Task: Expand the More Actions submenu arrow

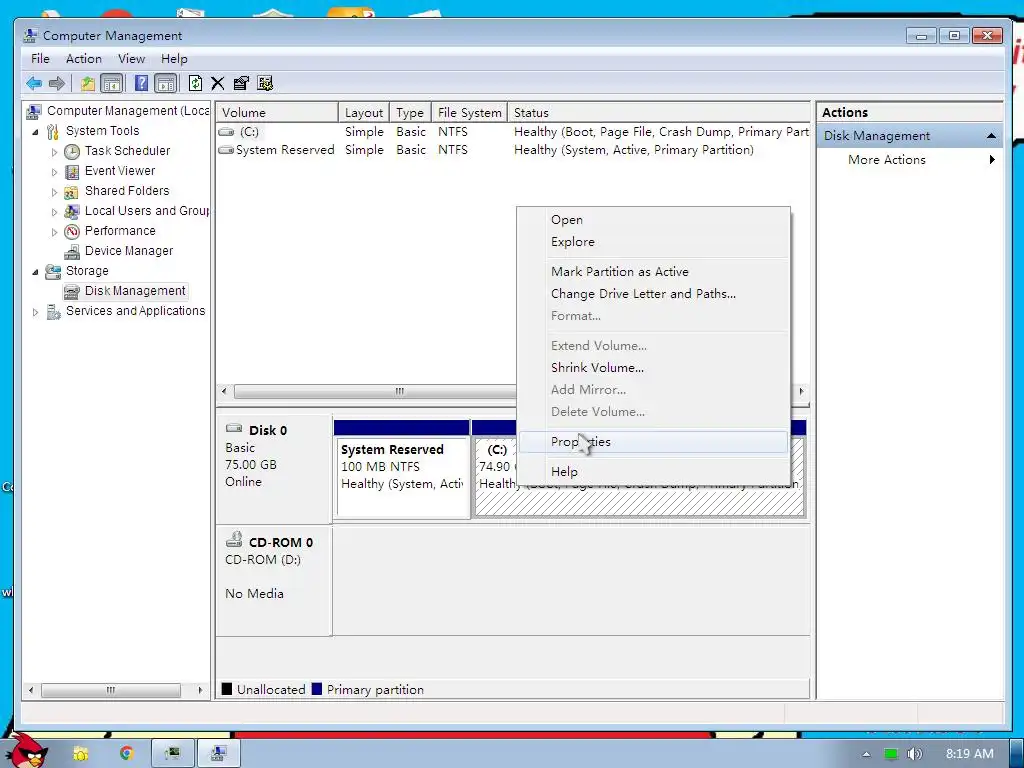Action: [992, 159]
